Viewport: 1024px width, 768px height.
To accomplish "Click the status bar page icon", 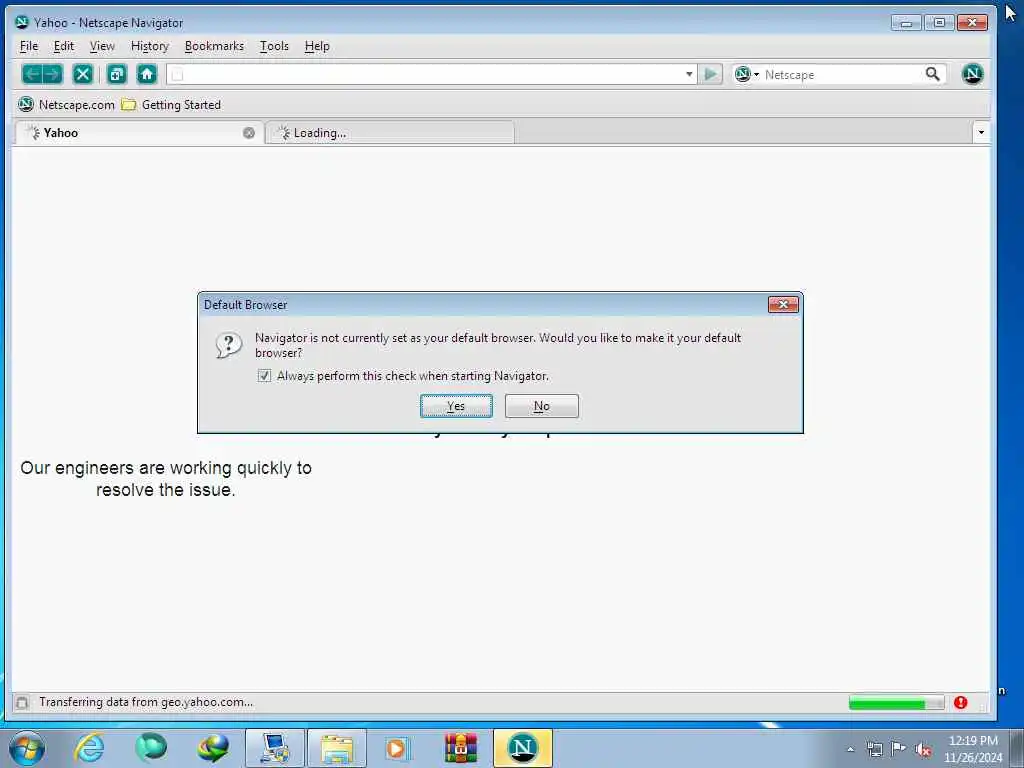I will (22, 703).
